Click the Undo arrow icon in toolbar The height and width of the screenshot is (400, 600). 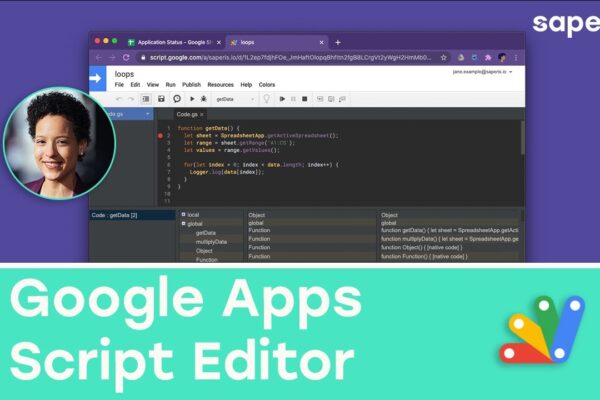(119, 99)
